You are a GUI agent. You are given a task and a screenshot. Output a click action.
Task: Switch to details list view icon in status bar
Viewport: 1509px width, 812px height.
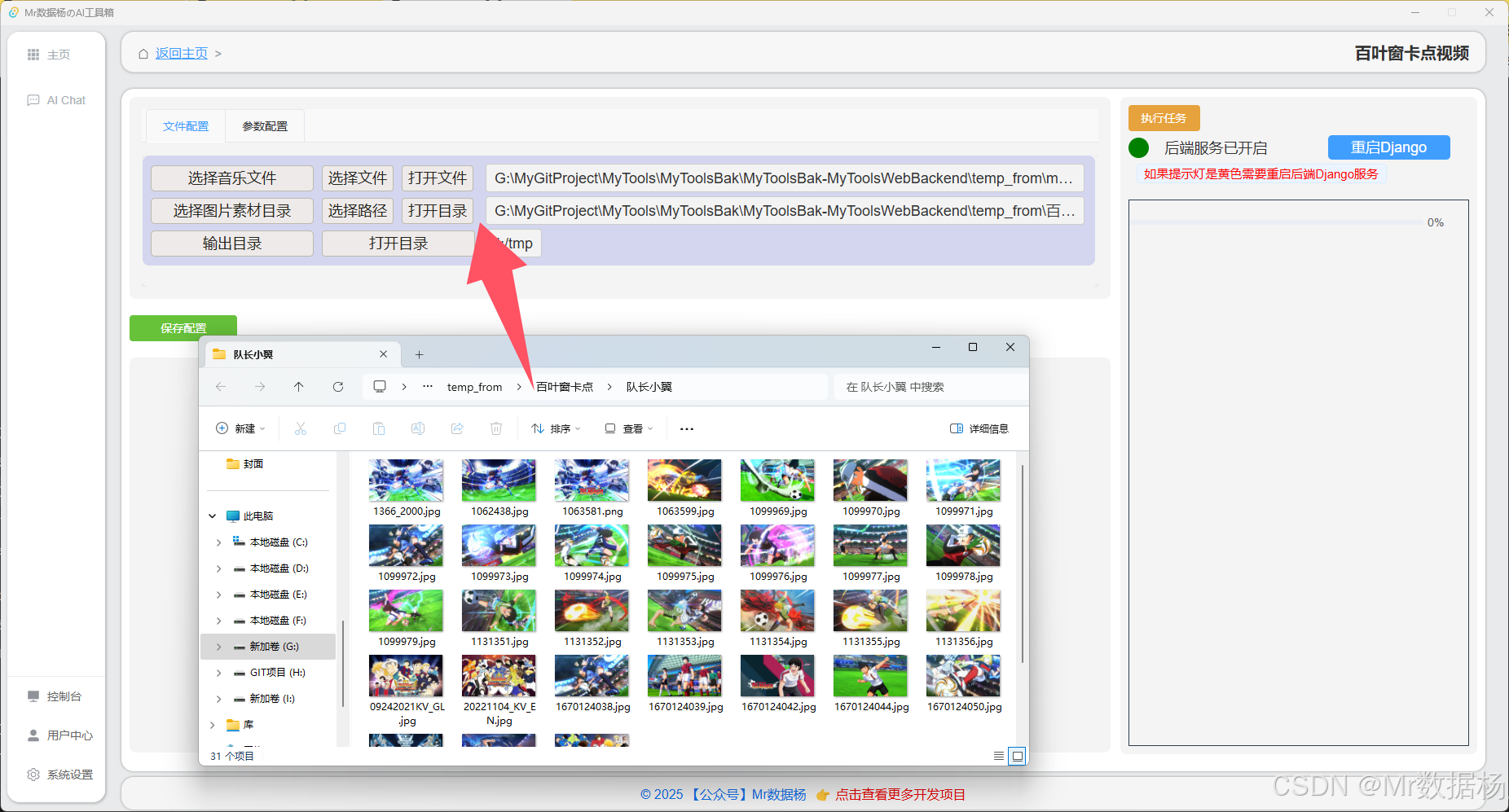[999, 756]
